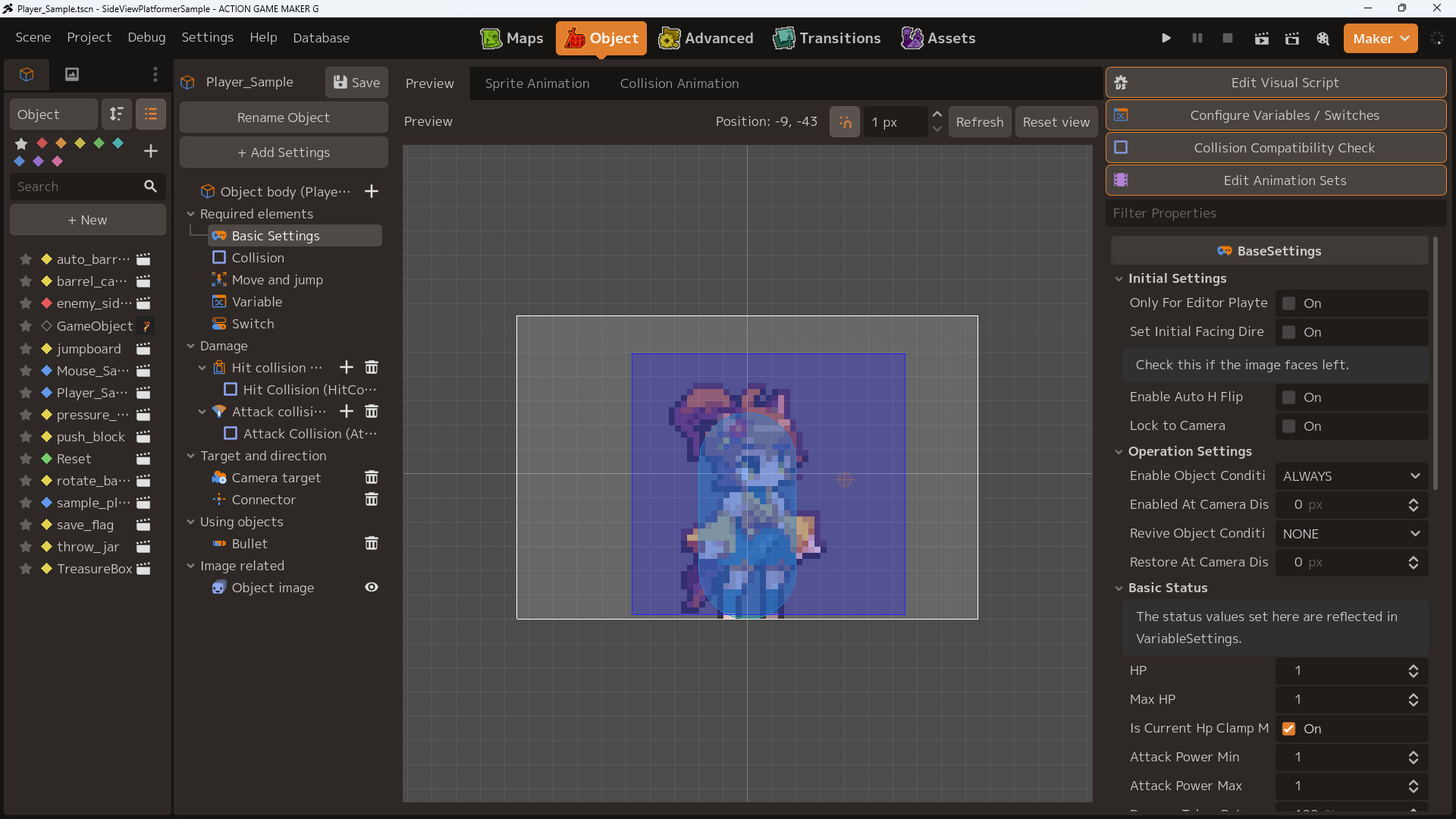Viewport: 1456px width, 819px height.
Task: Open the Database menu
Action: [x=321, y=38]
